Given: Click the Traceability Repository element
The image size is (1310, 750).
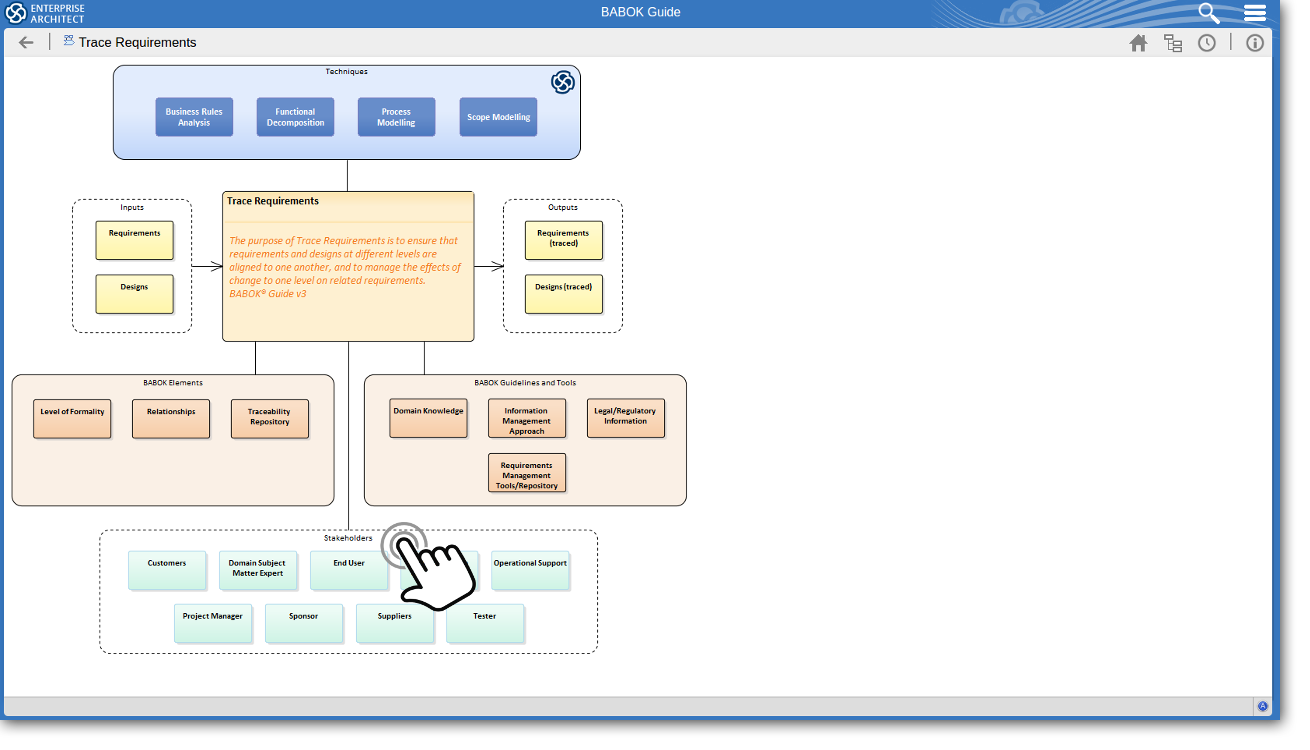Looking at the screenshot, I should pyautogui.click(x=269, y=418).
